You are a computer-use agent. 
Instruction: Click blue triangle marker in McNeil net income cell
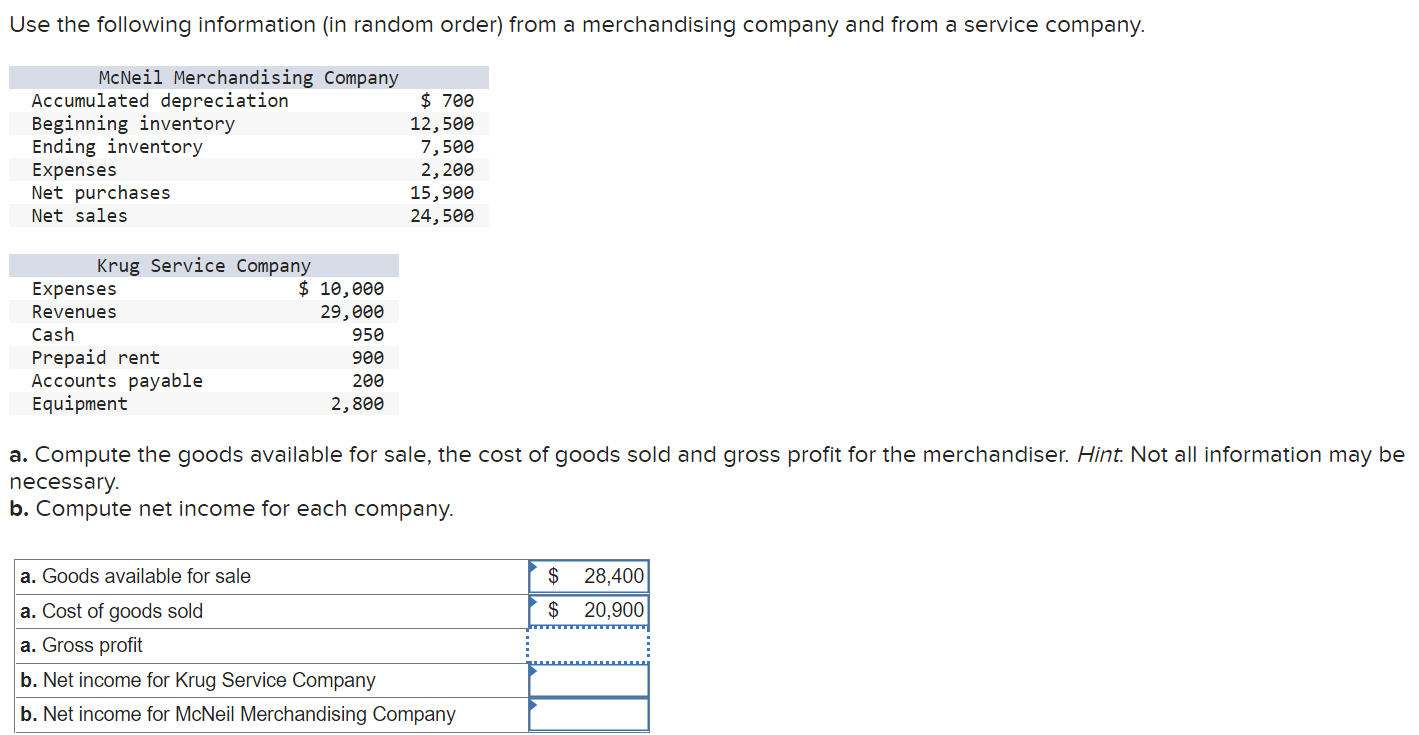[x=534, y=704]
